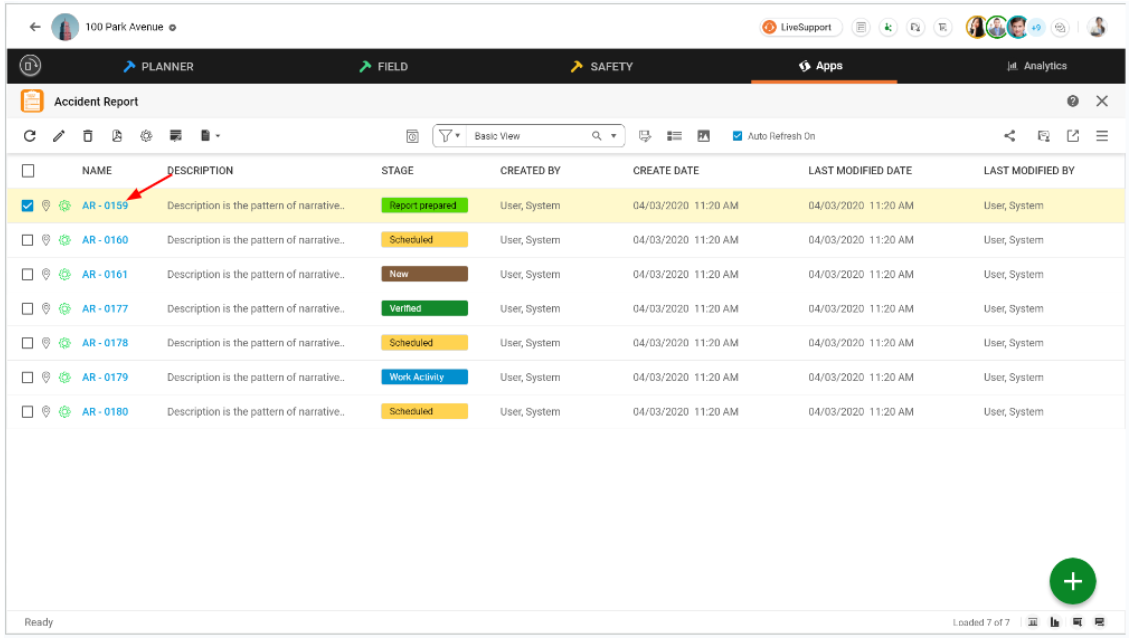The width and height of the screenshot is (1134, 640).
Task: Toggle Auto Refresh On checkbox
Action: [737, 136]
